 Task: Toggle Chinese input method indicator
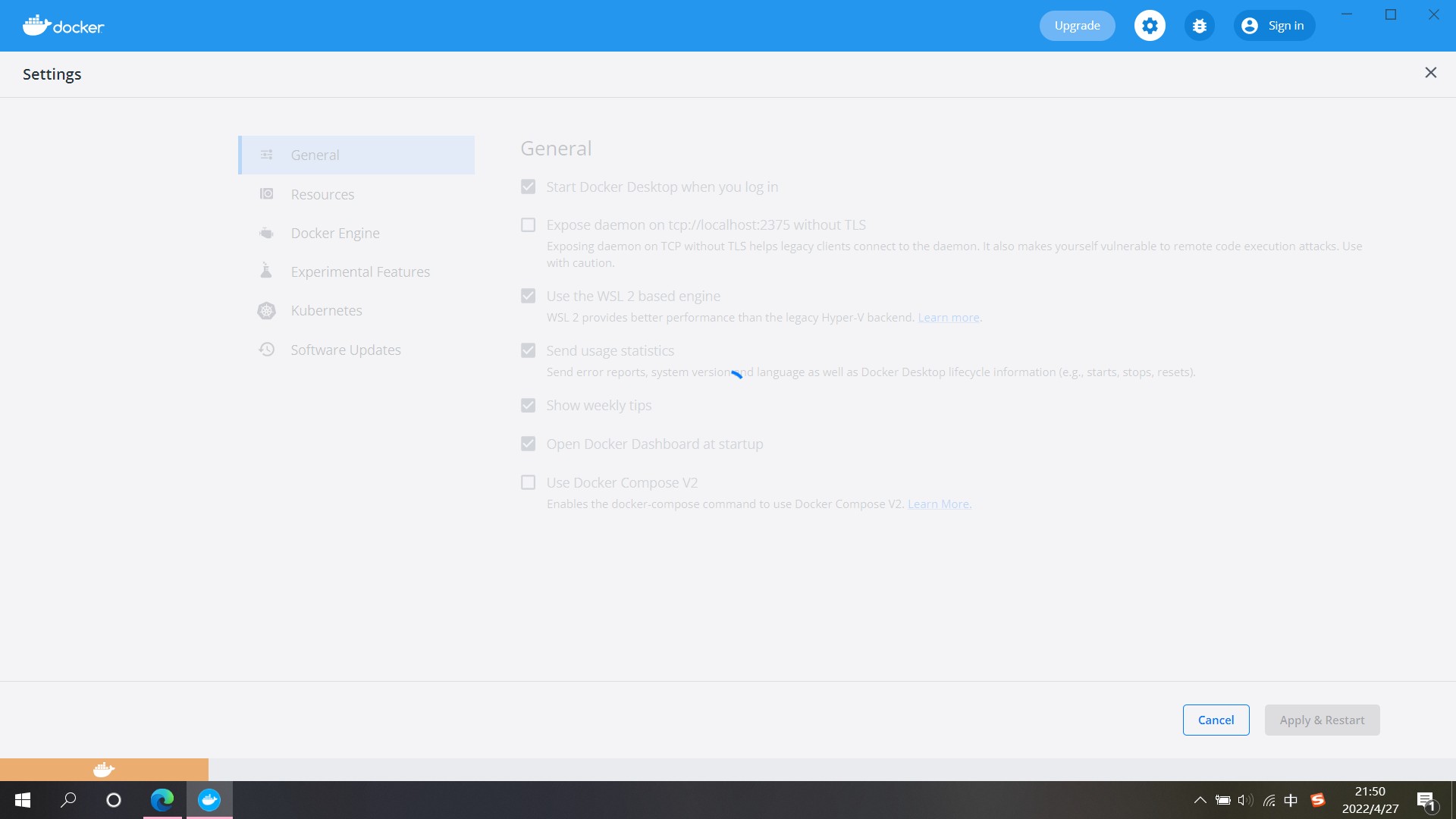click(x=1291, y=800)
